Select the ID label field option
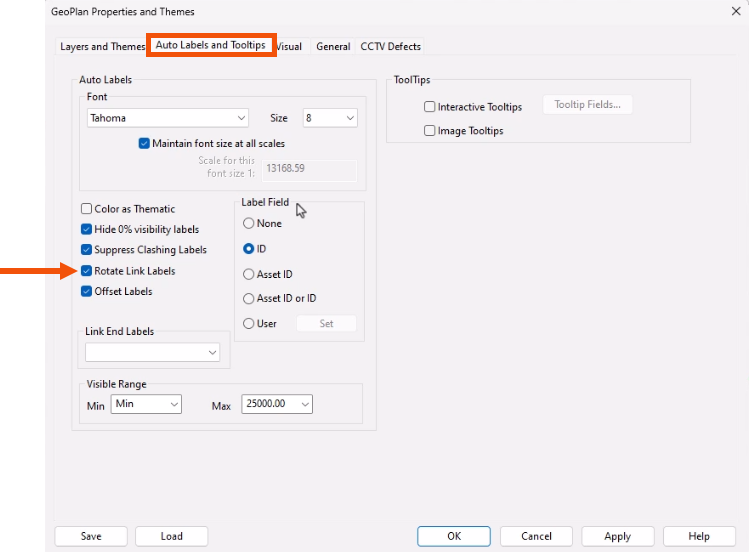The width and height of the screenshot is (749, 552). [x=248, y=249]
